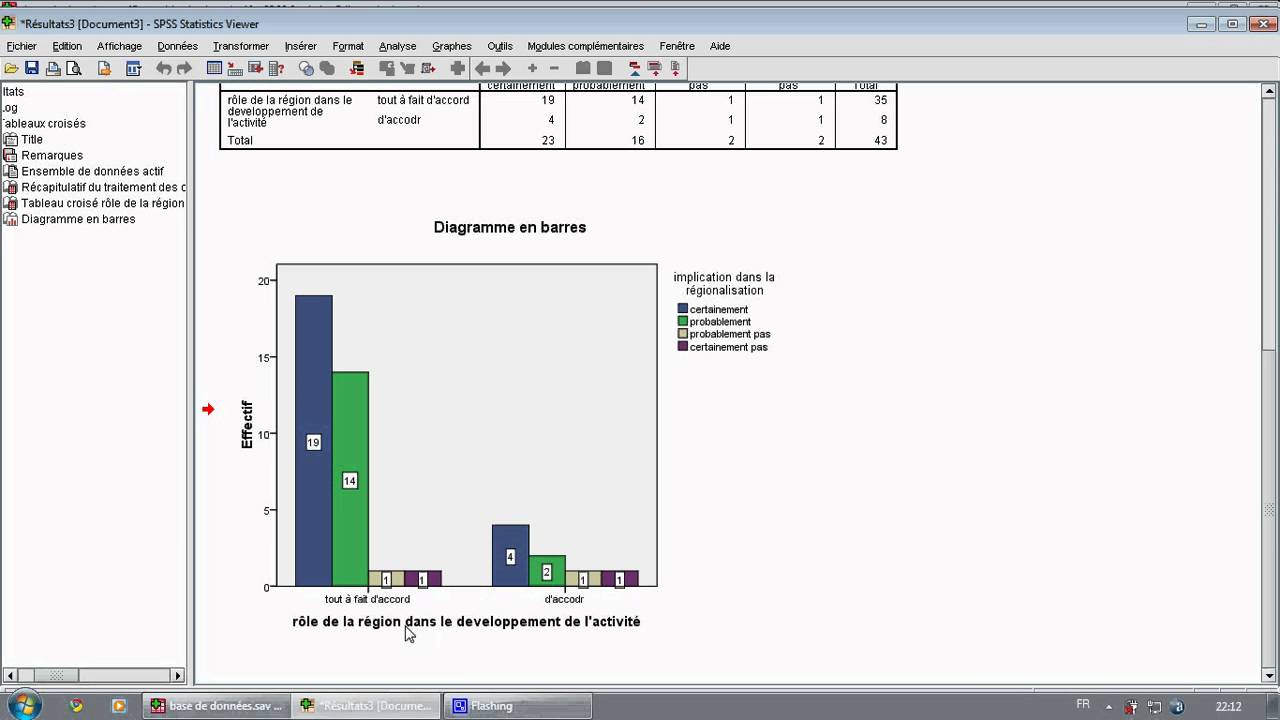Click the Insert Heading toolbar icon
The image size is (1280, 720).
[x=634, y=68]
